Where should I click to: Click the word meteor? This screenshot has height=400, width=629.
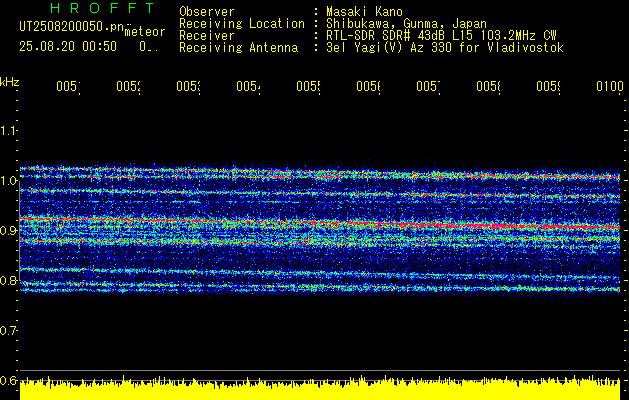(145, 32)
